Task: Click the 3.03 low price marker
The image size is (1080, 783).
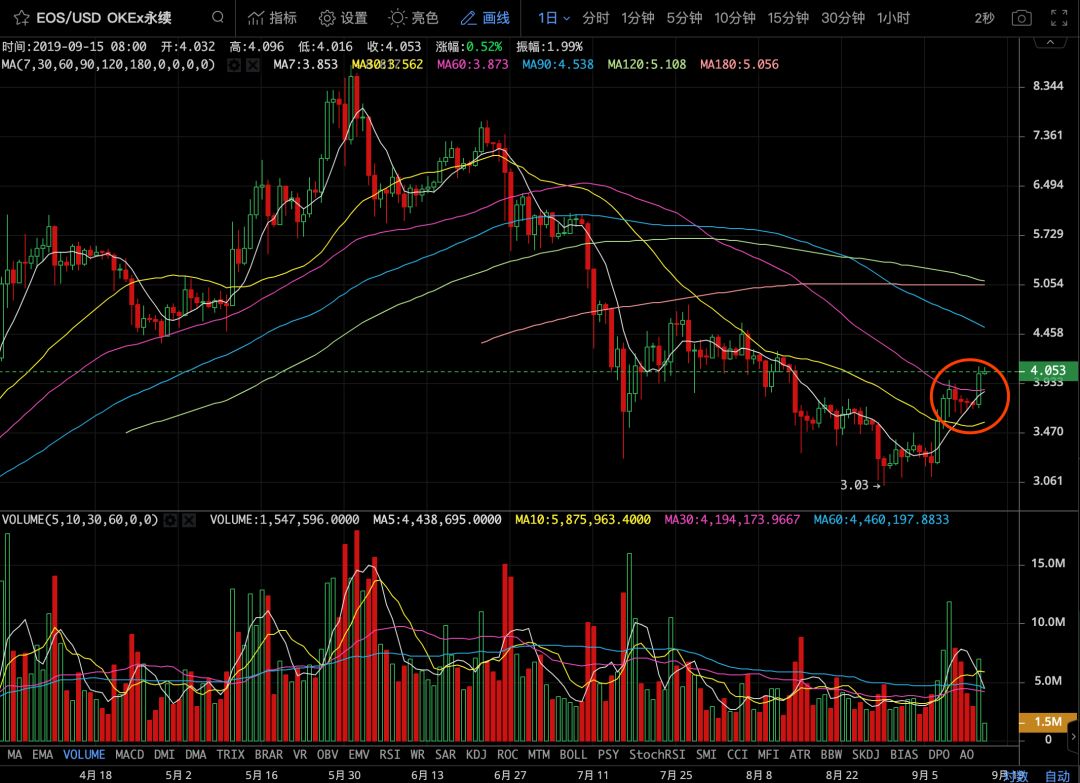Action: (860, 485)
